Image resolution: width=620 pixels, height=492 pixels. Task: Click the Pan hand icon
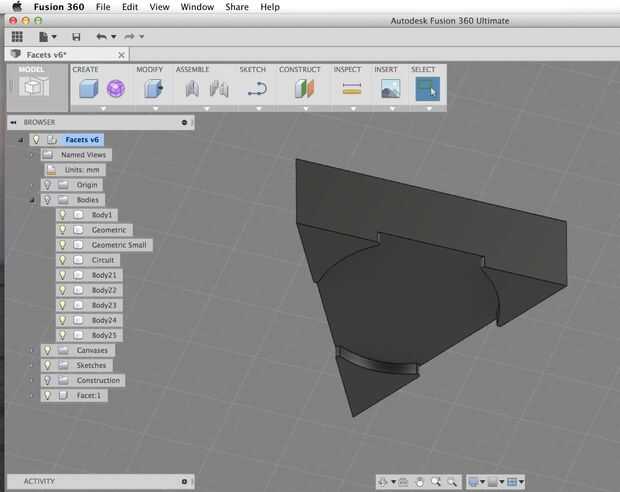pos(420,482)
